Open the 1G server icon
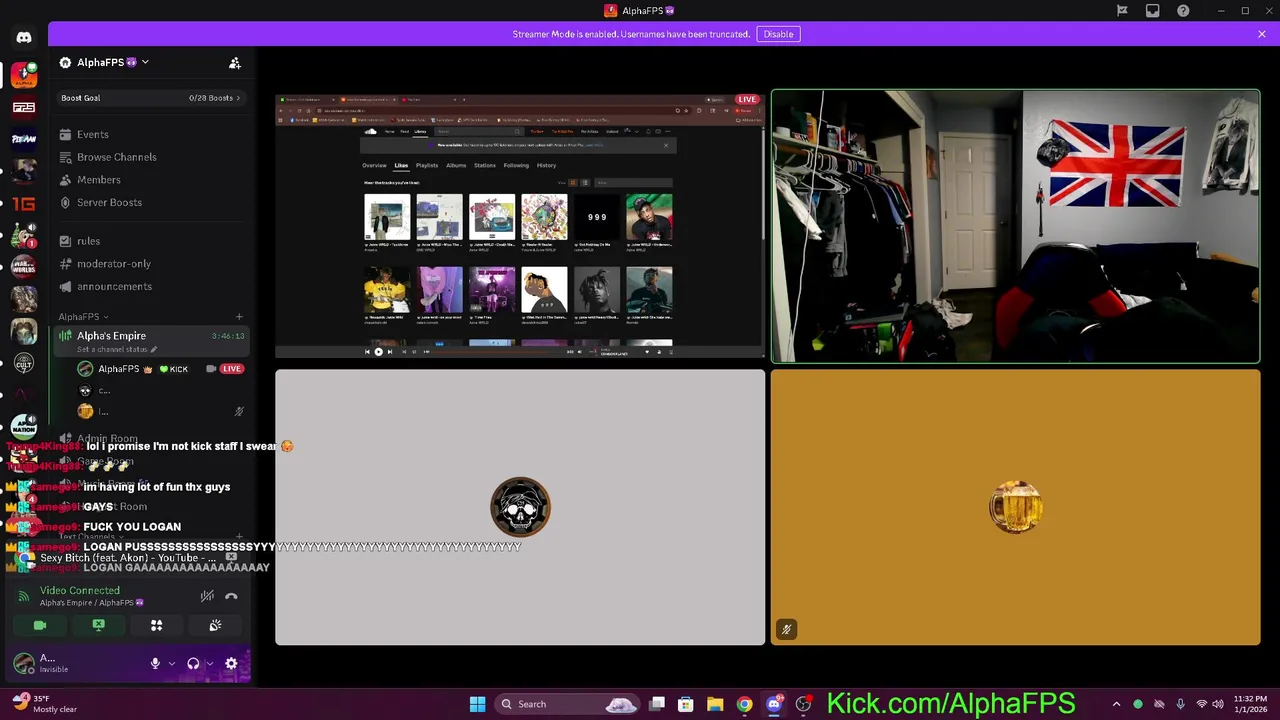The height and width of the screenshot is (720, 1280). [24, 203]
